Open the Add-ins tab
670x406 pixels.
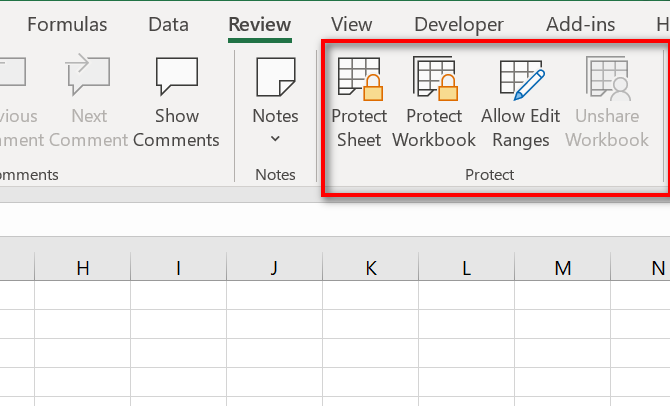click(580, 24)
